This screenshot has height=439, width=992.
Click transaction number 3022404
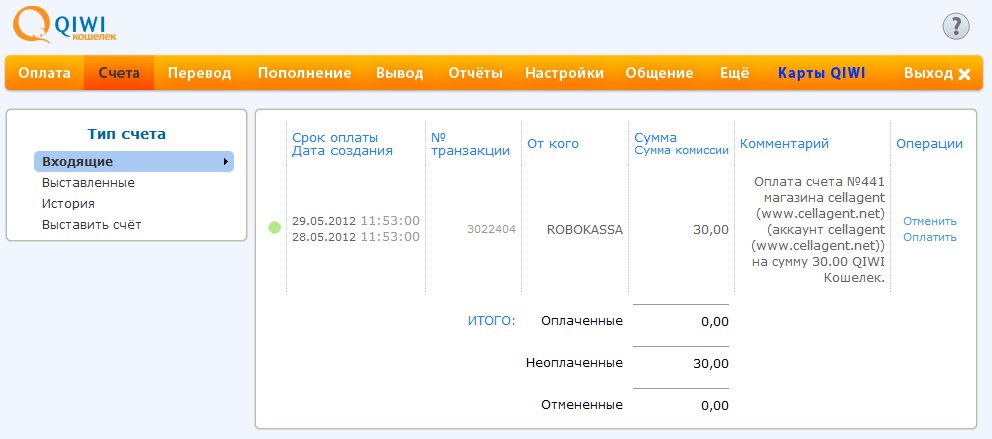point(492,230)
